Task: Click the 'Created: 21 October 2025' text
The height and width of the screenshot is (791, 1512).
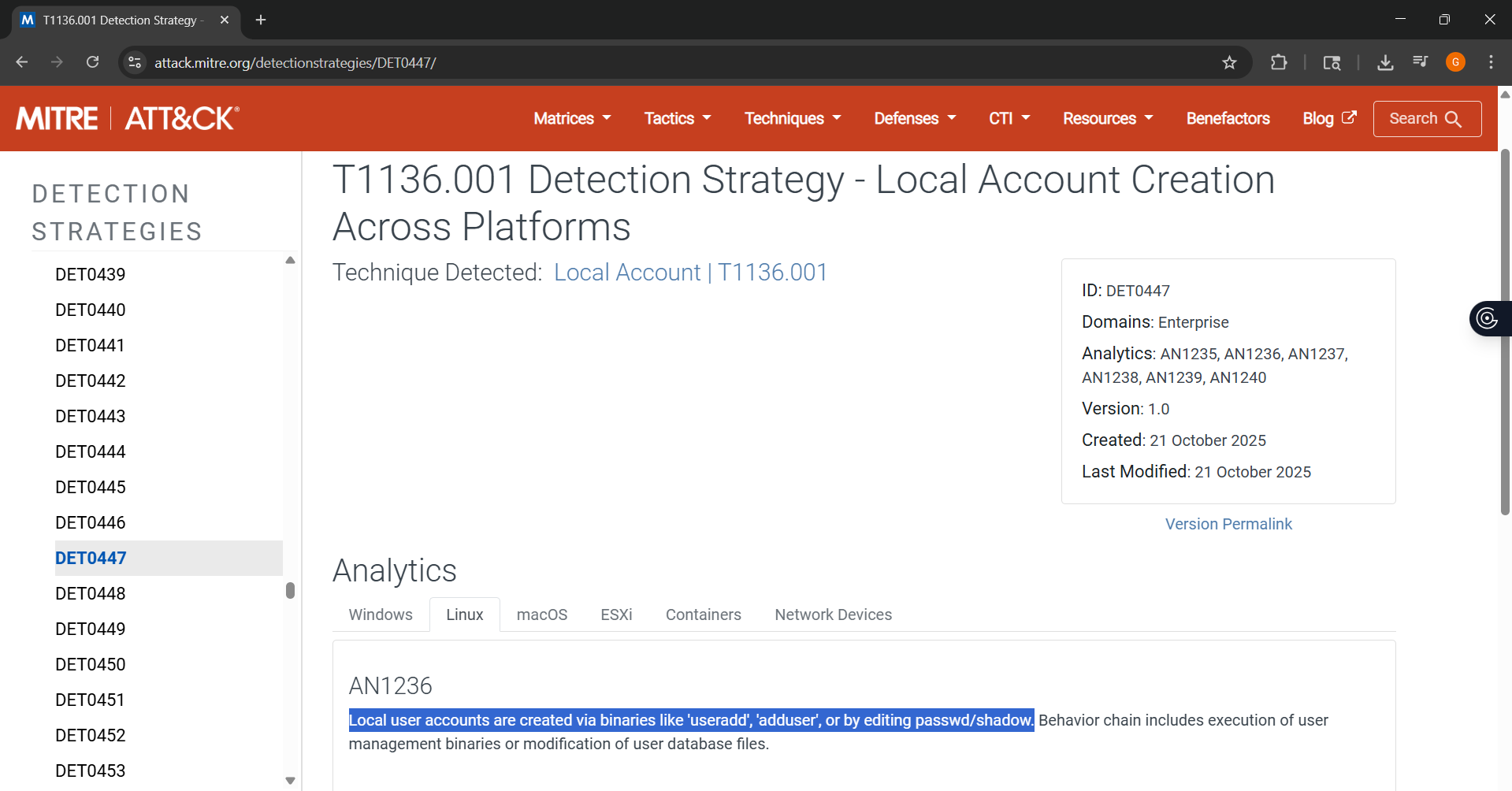Action: pos(1174,440)
